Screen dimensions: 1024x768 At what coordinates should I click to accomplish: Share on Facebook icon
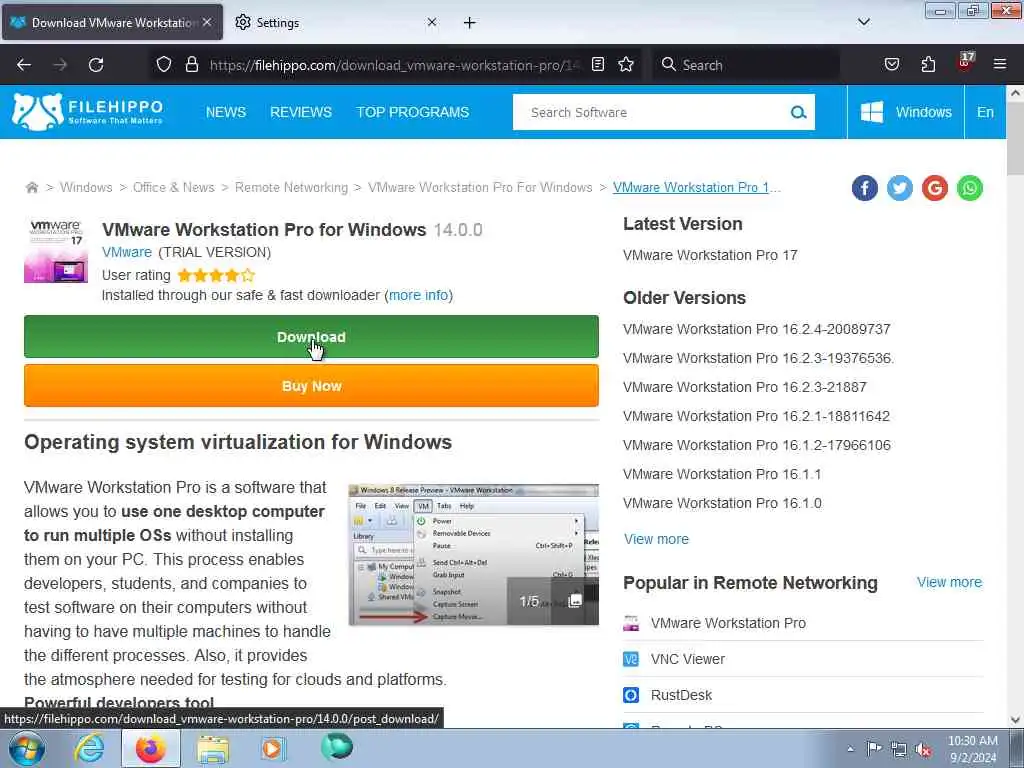click(864, 188)
